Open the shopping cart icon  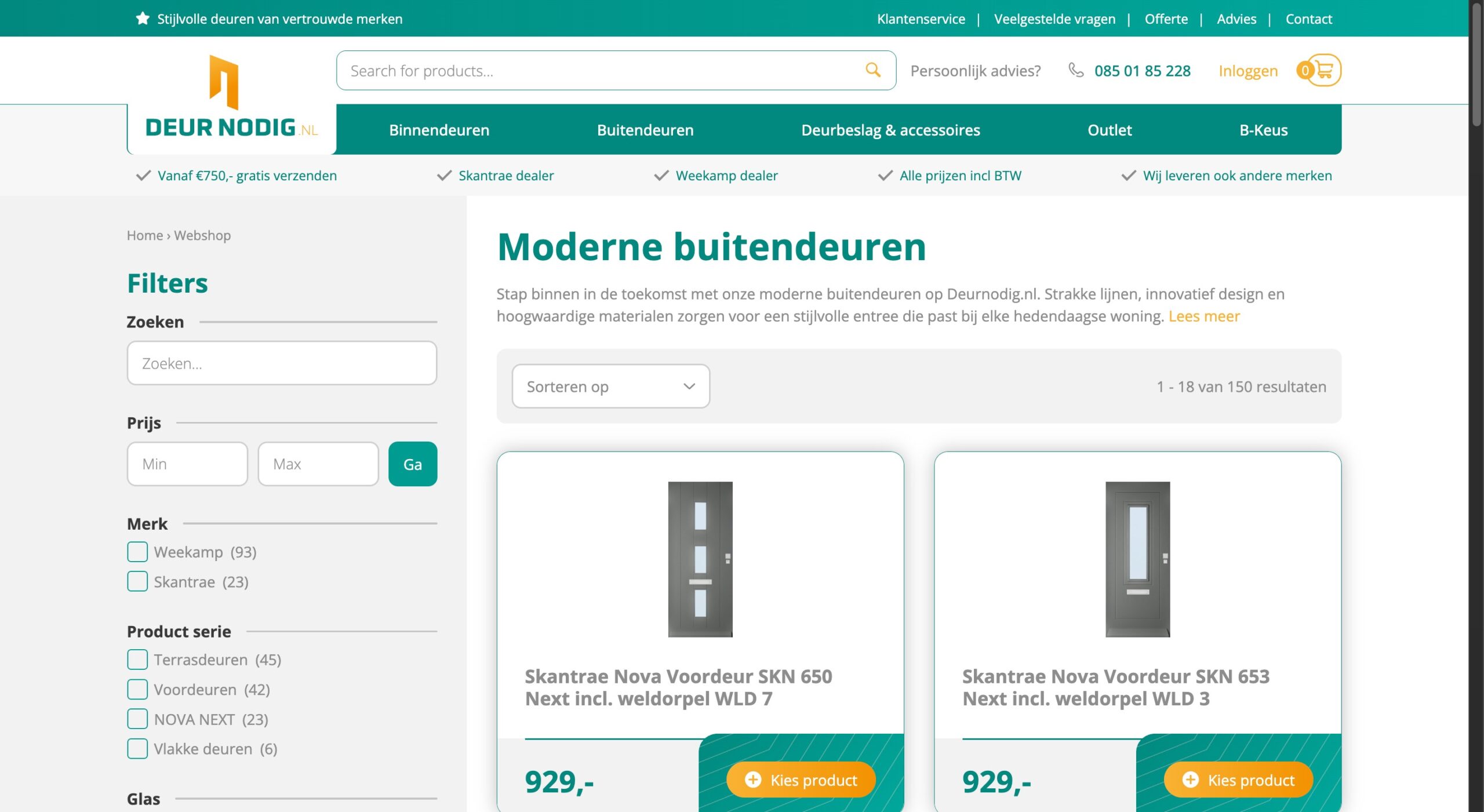point(1319,70)
